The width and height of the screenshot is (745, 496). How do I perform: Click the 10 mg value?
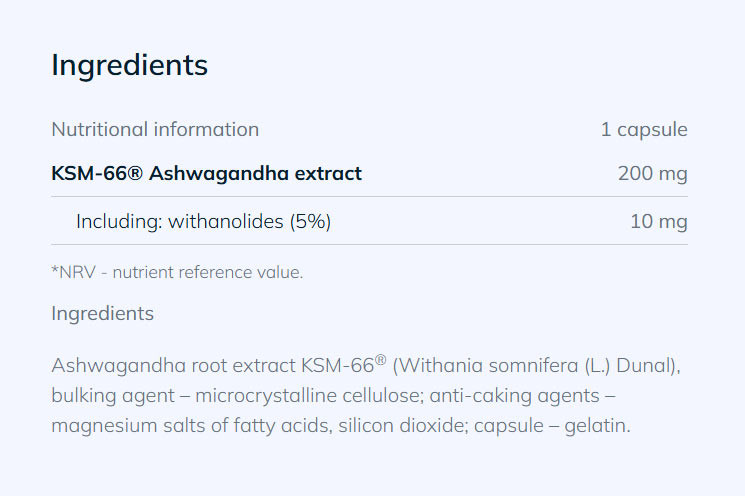(658, 221)
